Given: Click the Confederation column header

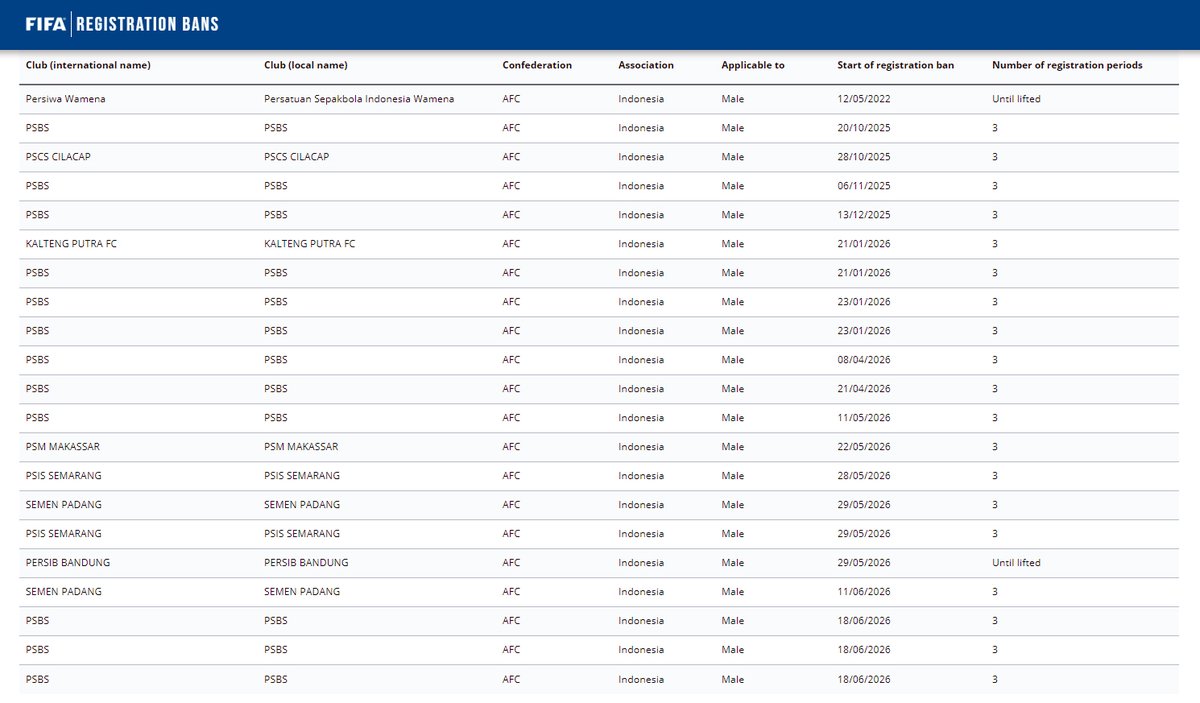Looking at the screenshot, I should pos(537,65).
